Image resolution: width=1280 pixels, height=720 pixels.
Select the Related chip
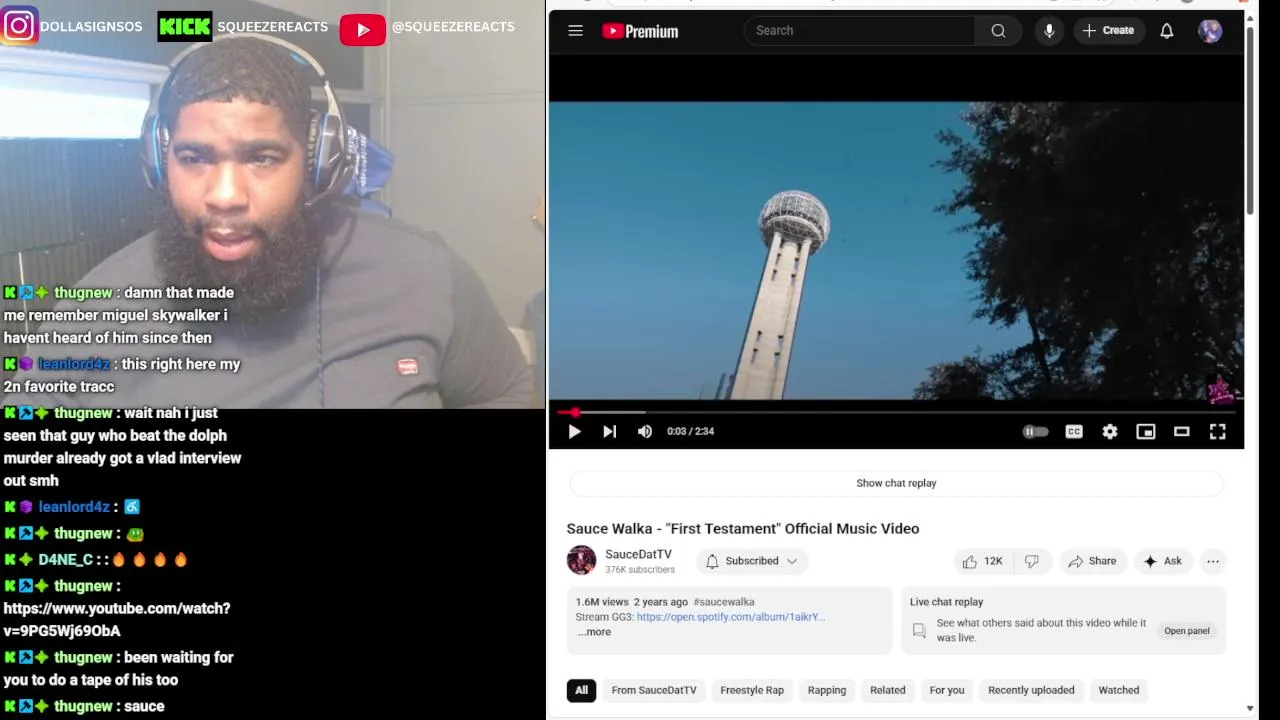pos(888,690)
